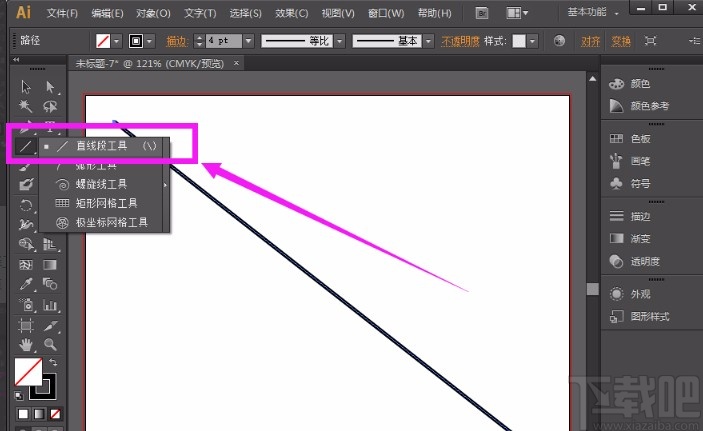The width and height of the screenshot is (703, 431).
Task: Select the Width tool
Action: (26, 224)
